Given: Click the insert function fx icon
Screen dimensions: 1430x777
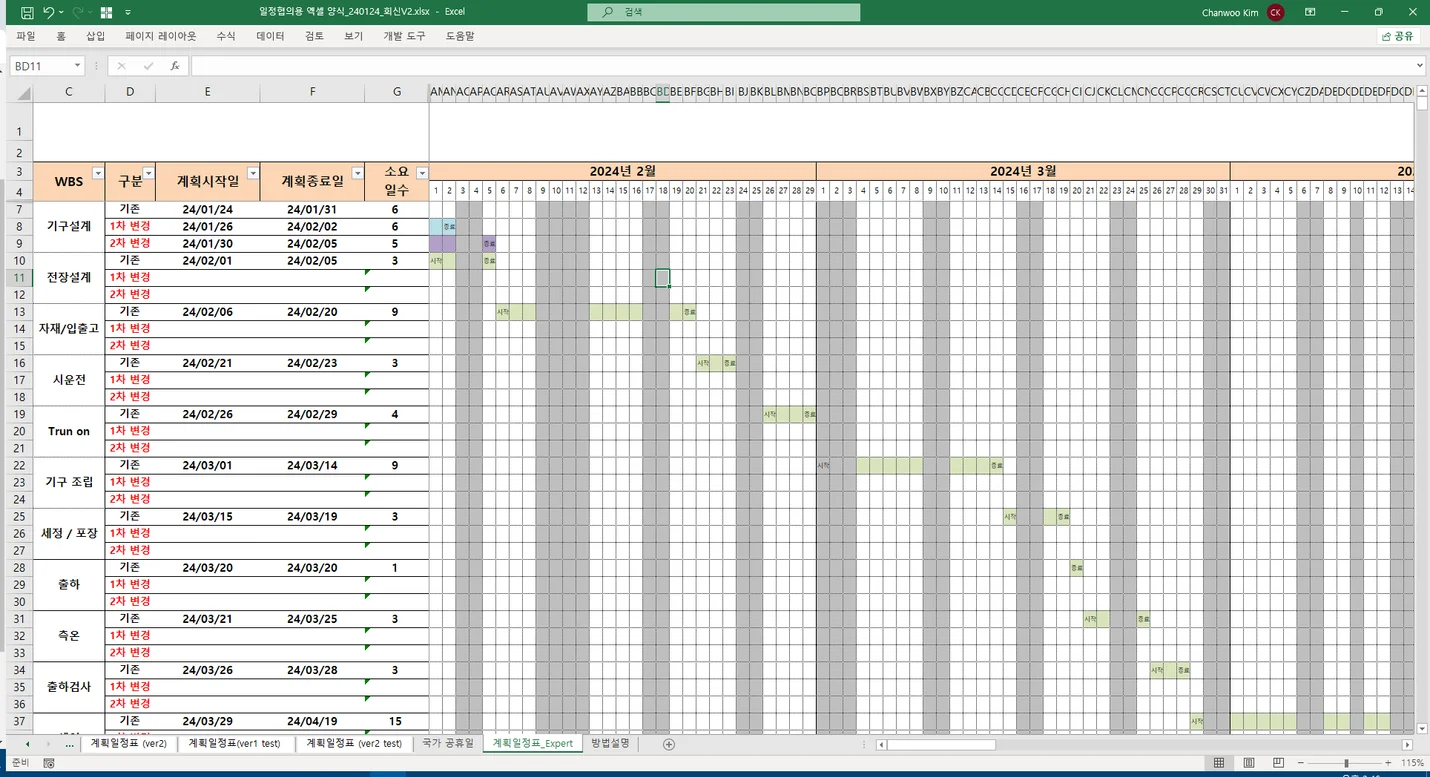Looking at the screenshot, I should [x=175, y=66].
